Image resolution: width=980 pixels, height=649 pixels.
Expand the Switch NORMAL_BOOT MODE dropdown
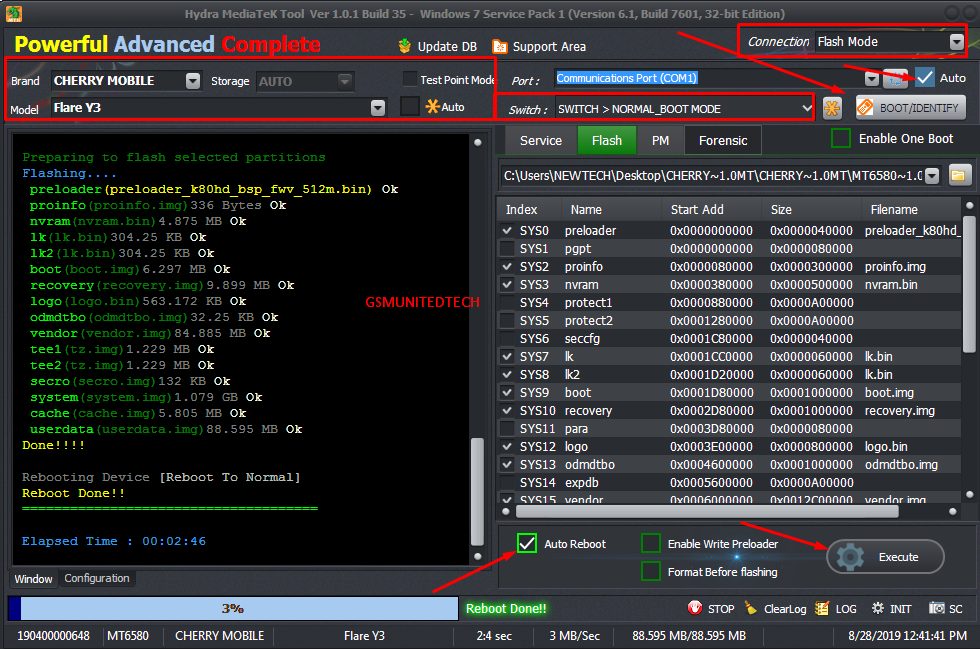(806, 109)
